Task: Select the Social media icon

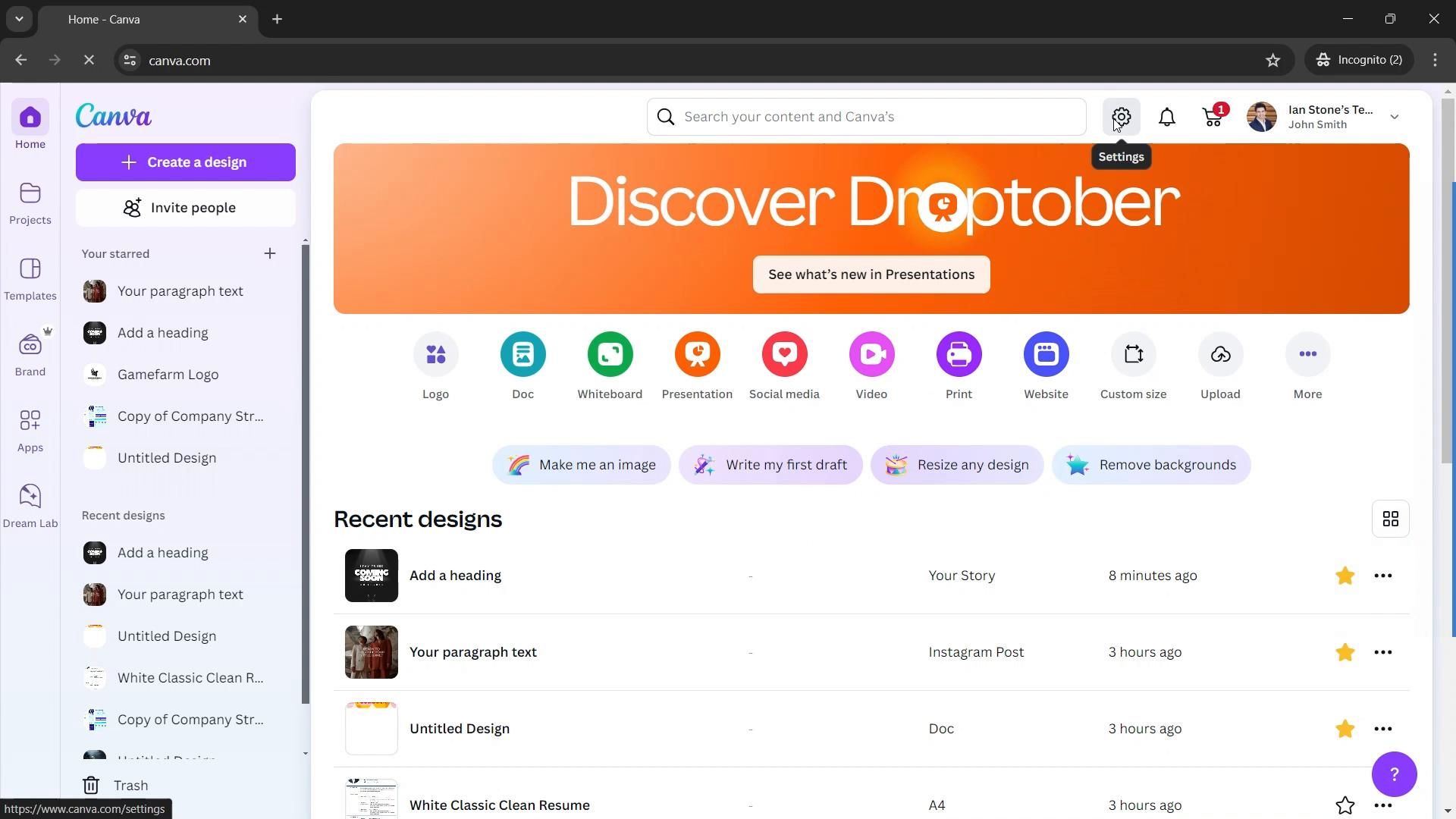Action: 784,354
